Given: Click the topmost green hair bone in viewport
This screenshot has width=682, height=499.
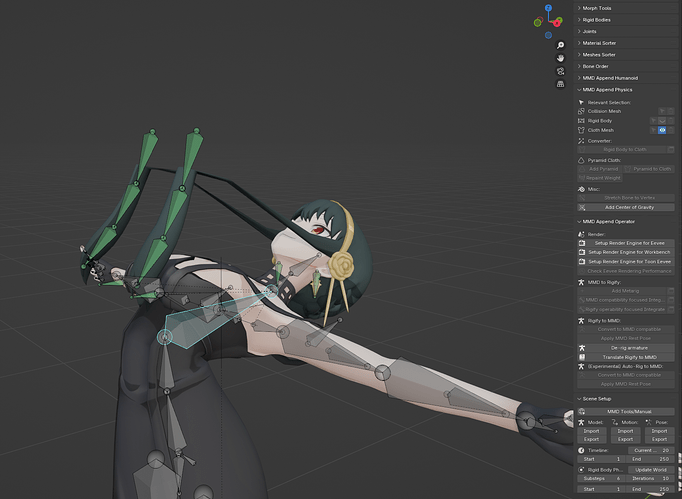Looking at the screenshot, I should (194, 154).
